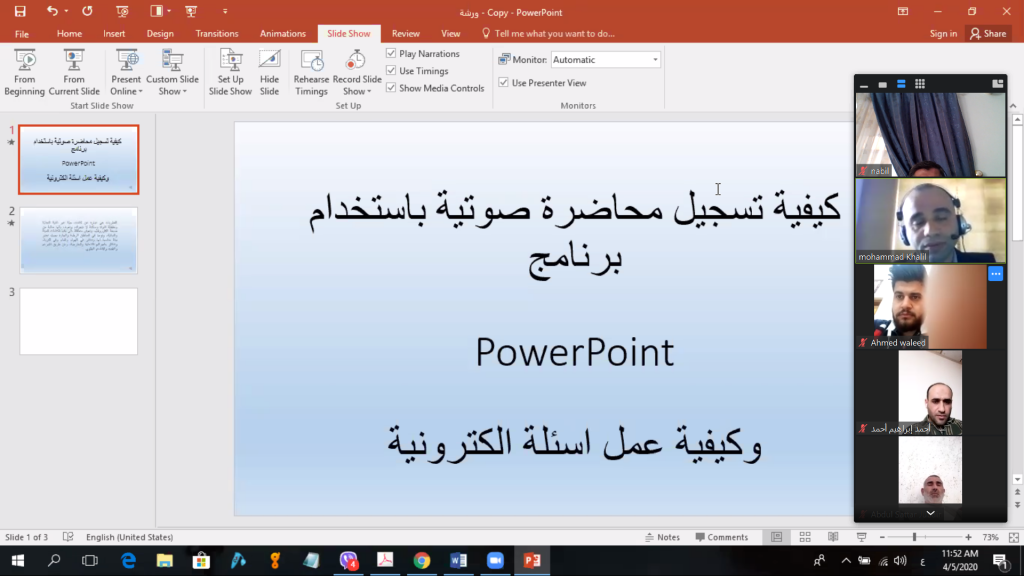
Task: Disable Use Presenter View checkbox
Action: pyautogui.click(x=504, y=83)
